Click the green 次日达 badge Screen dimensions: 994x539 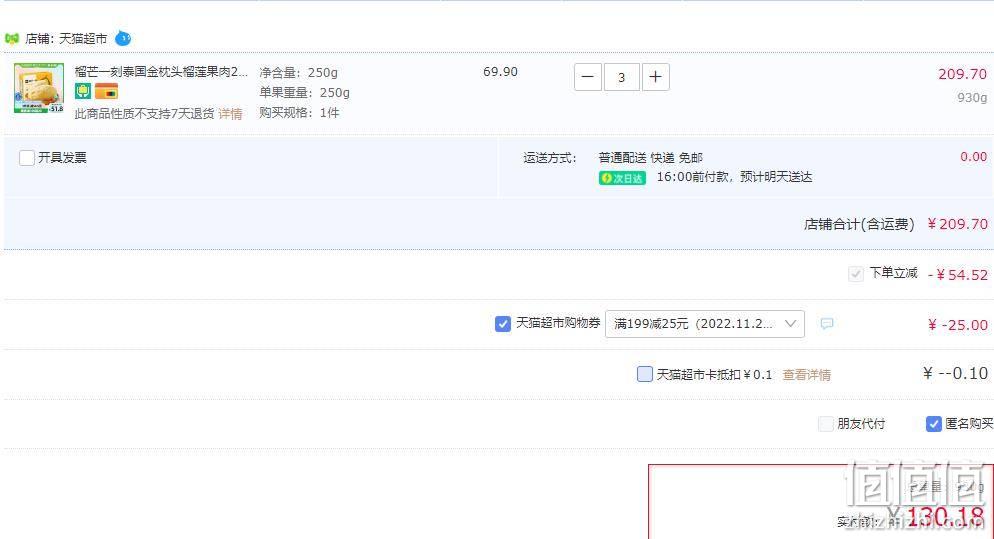tap(622, 178)
